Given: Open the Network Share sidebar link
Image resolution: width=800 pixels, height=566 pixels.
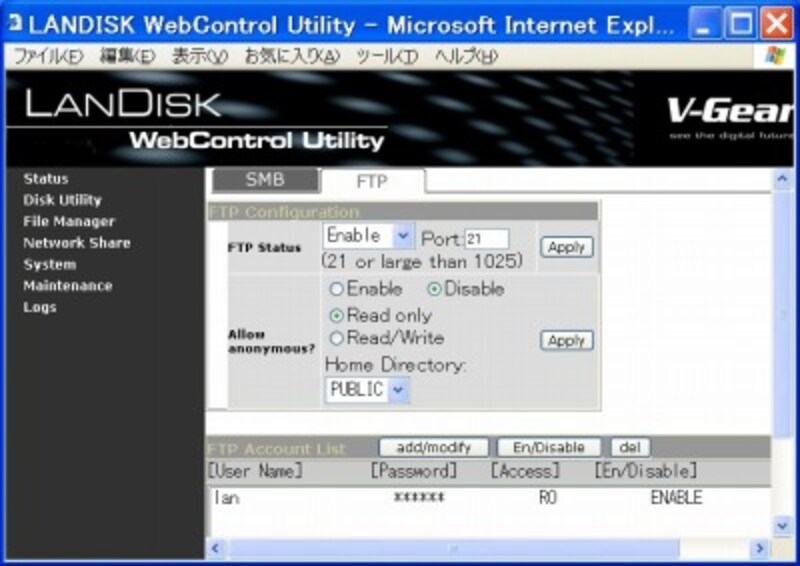Looking at the screenshot, I should click(77, 243).
